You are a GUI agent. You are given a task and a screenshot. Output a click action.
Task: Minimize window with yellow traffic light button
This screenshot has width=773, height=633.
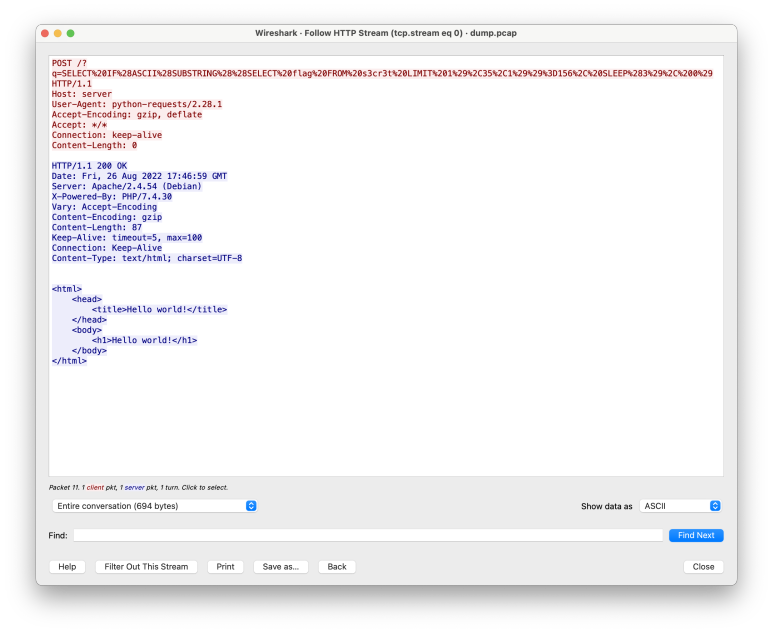[x=58, y=33]
